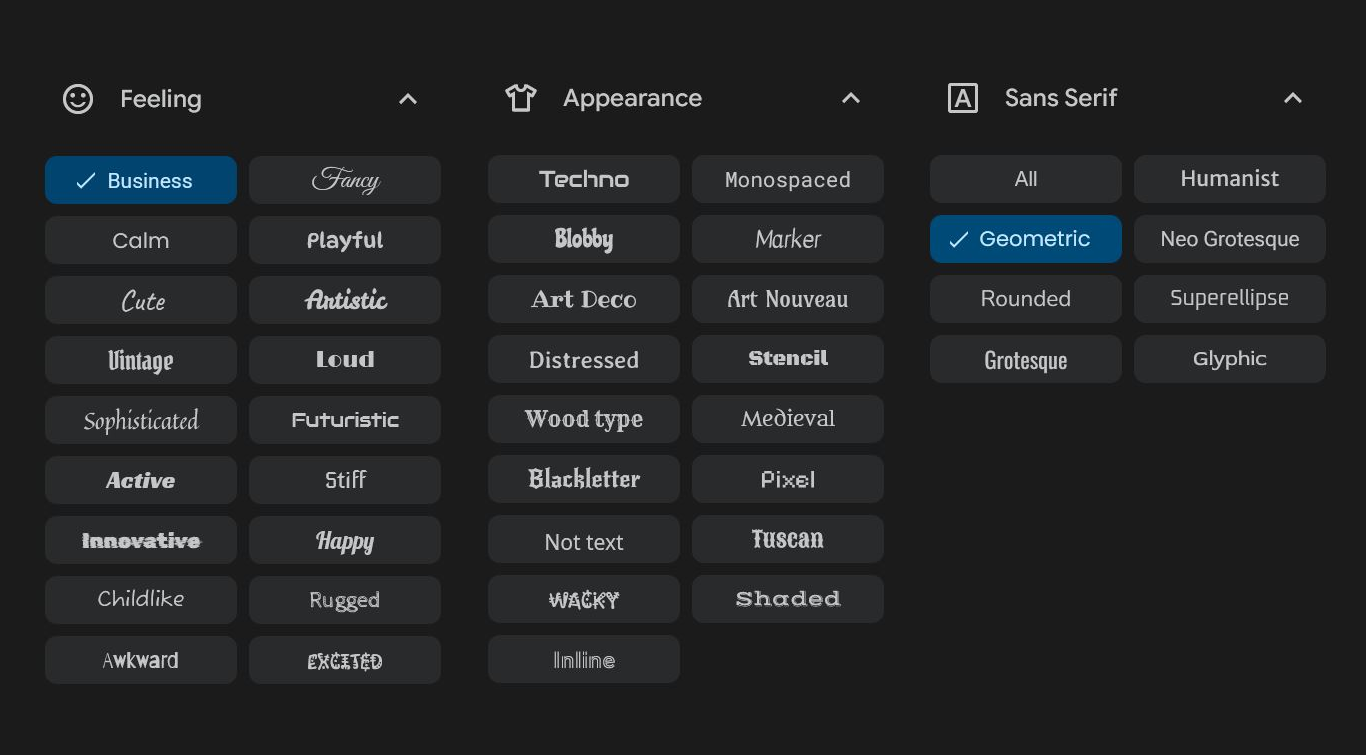Click the letter A Sans Serif icon
1366x755 pixels.
pyautogui.click(x=962, y=97)
